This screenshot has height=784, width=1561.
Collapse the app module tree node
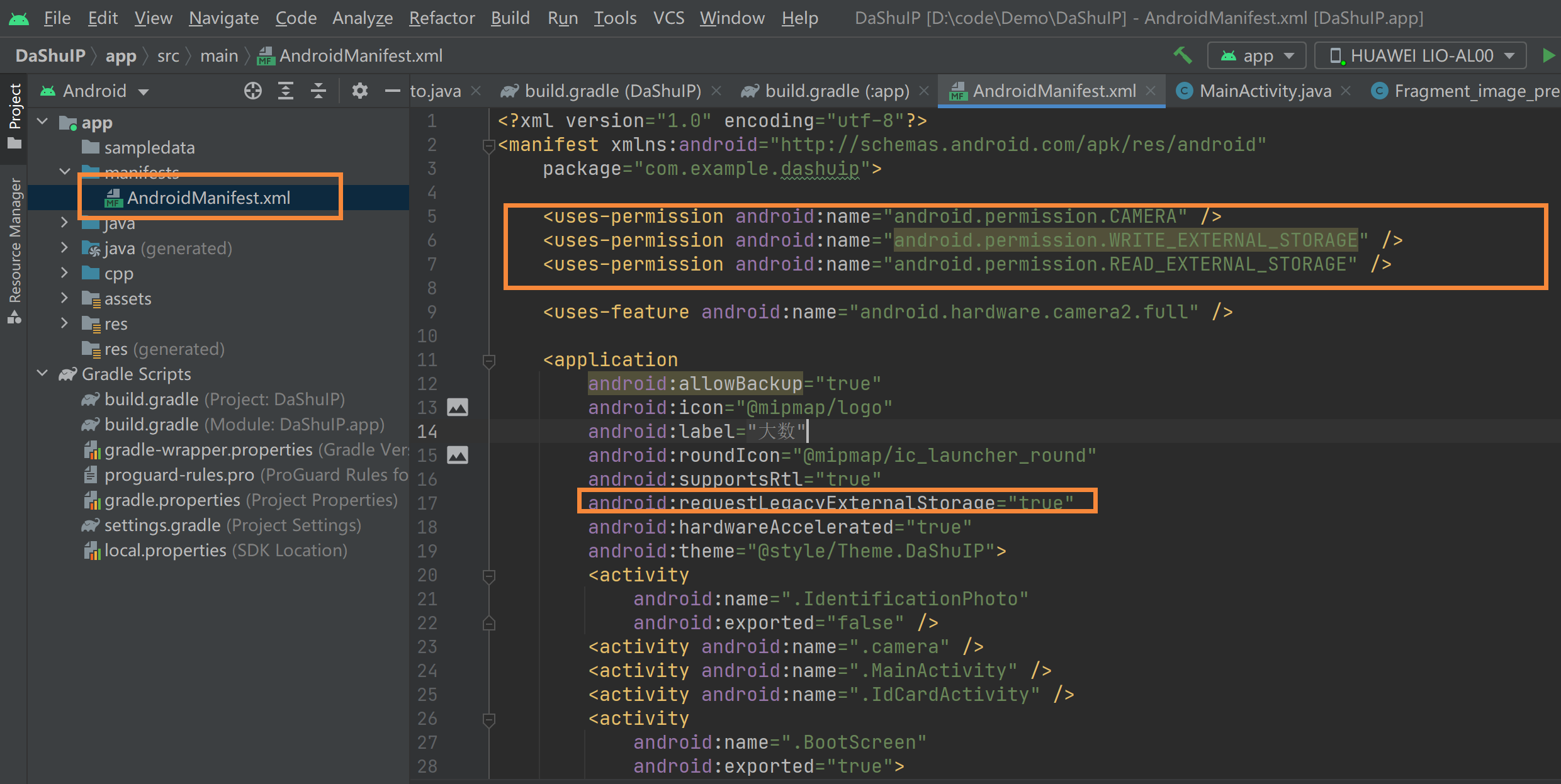coord(42,122)
